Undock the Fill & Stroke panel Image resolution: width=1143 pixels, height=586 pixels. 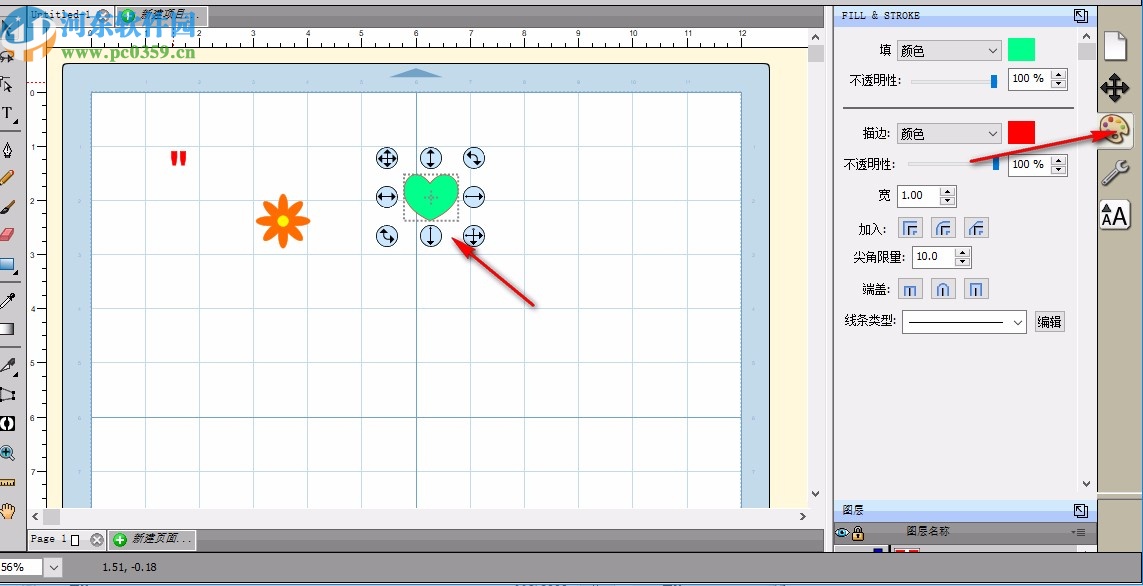(1080, 15)
